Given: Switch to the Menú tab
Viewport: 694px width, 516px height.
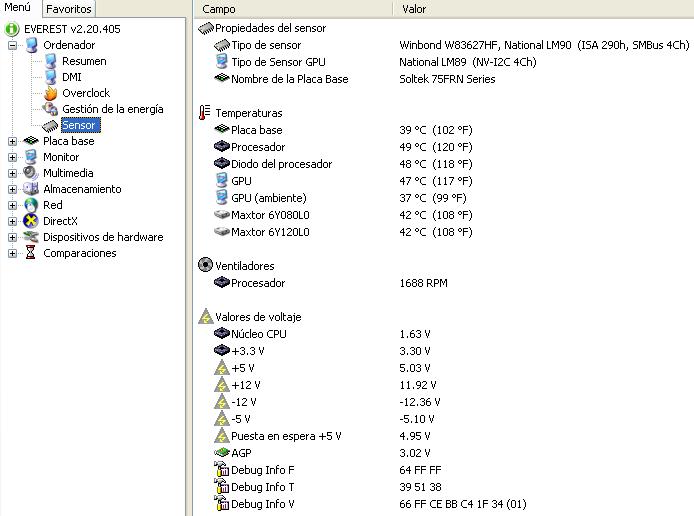Looking at the screenshot, I should click(x=18, y=8).
